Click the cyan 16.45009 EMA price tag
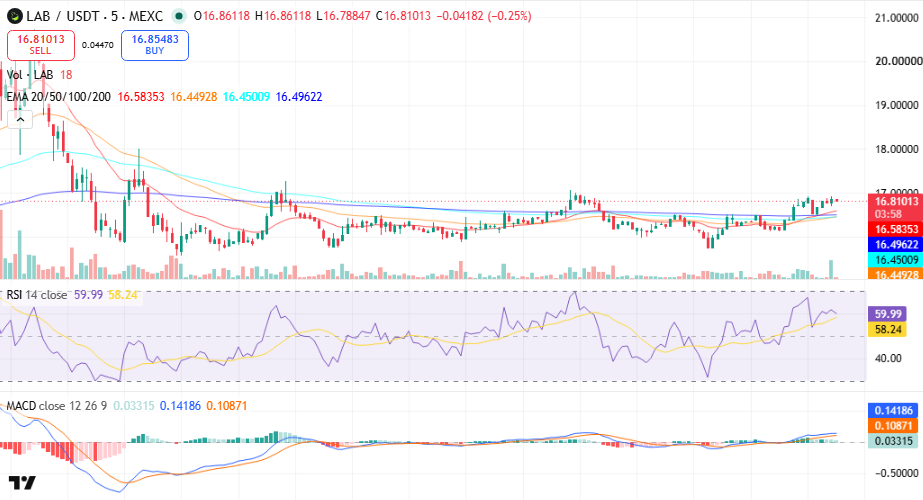Screen dimensions: 923x500 point(895,260)
